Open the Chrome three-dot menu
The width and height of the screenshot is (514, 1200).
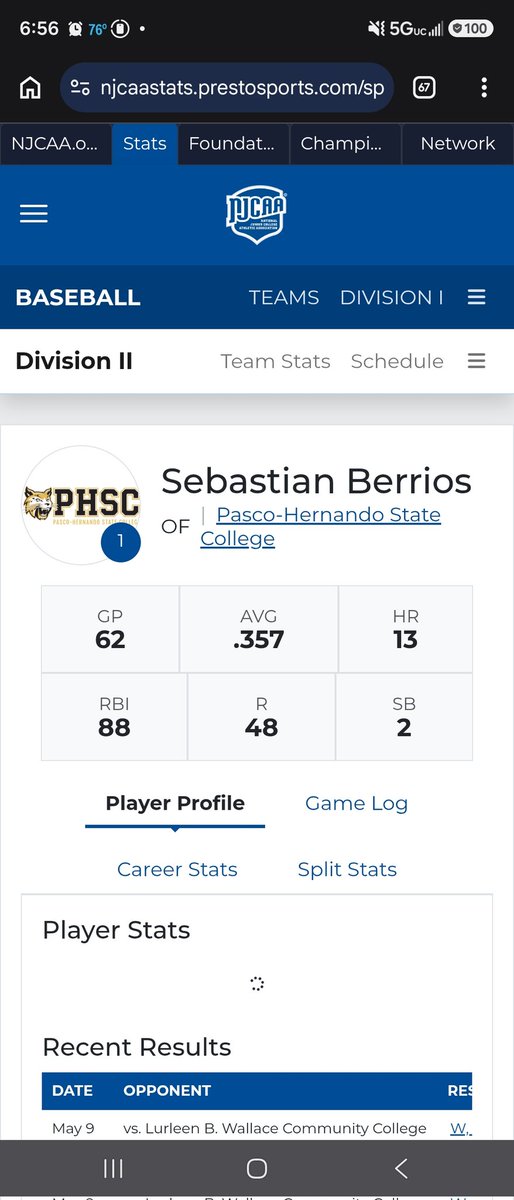[x=484, y=88]
